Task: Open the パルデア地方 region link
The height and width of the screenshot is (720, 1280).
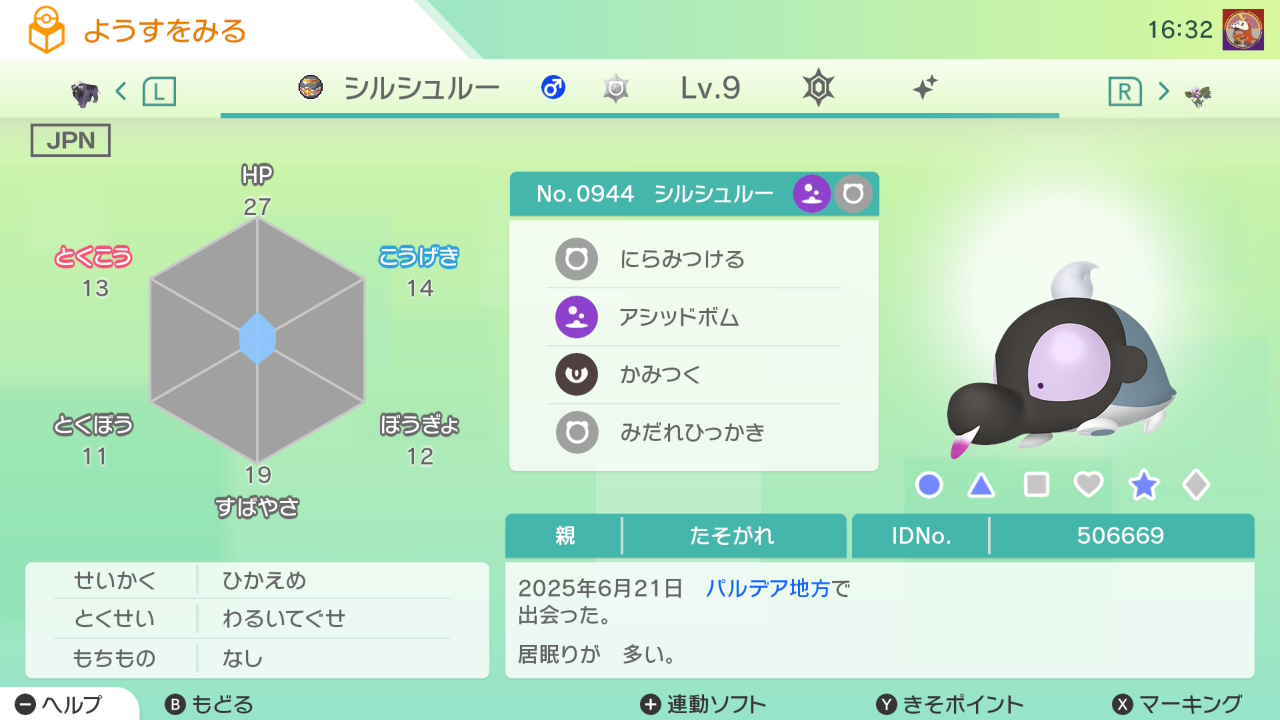Action: [x=768, y=589]
